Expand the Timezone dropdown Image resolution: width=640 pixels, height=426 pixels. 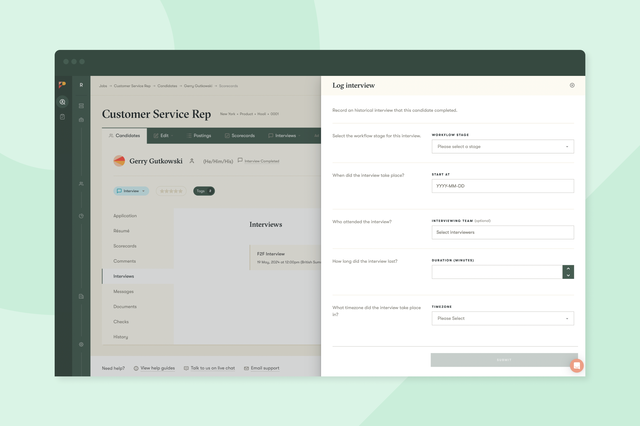click(503, 318)
